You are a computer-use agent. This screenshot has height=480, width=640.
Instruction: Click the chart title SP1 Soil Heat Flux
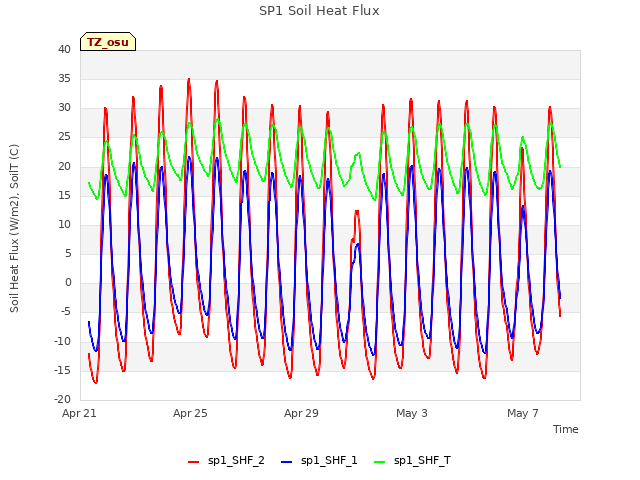tap(319, 11)
